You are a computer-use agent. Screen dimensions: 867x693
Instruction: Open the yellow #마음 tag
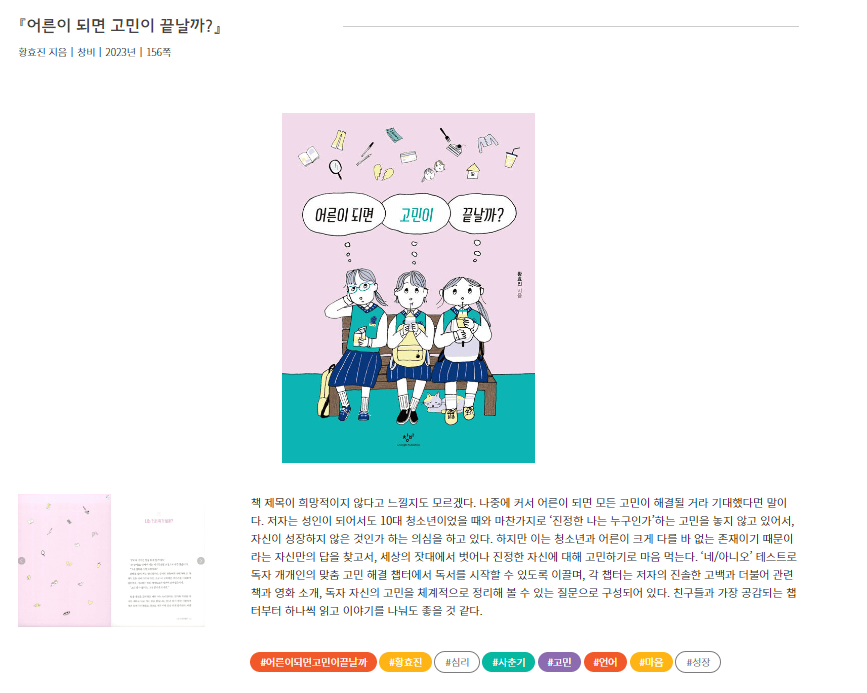pos(651,662)
